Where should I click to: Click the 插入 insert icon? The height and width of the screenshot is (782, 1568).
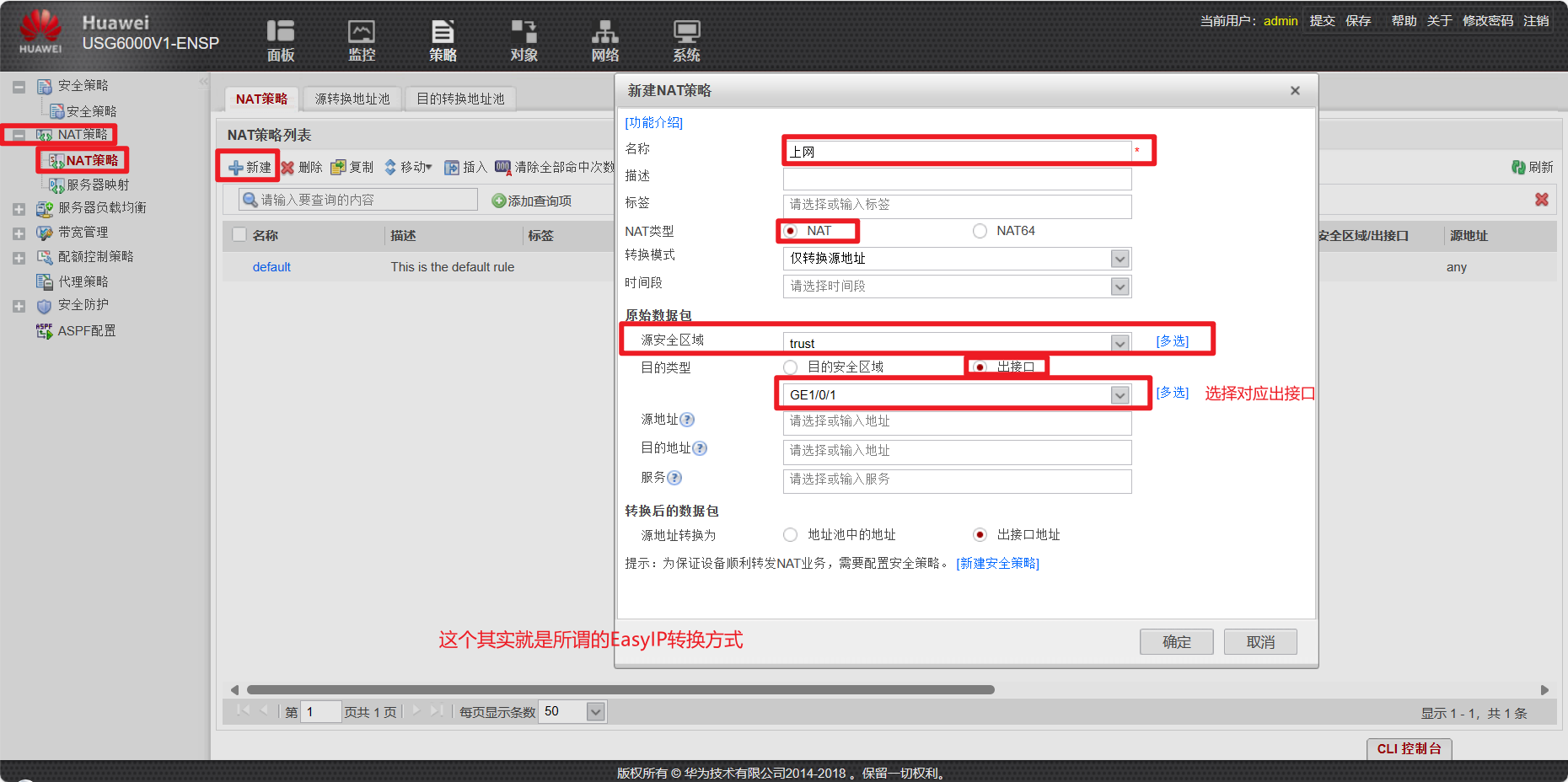coord(452,168)
